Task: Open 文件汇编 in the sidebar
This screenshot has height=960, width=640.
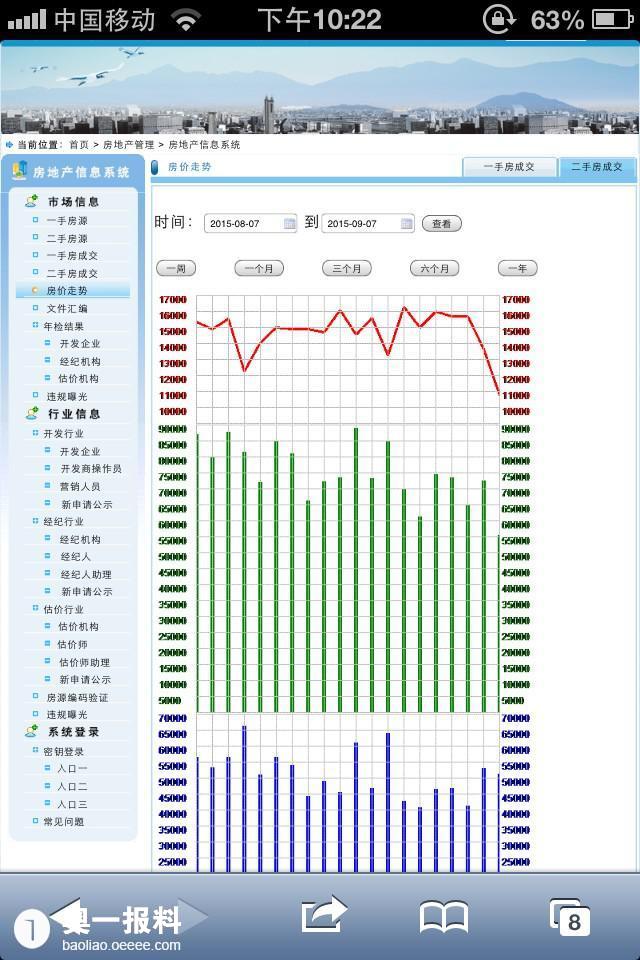Action: [67, 308]
